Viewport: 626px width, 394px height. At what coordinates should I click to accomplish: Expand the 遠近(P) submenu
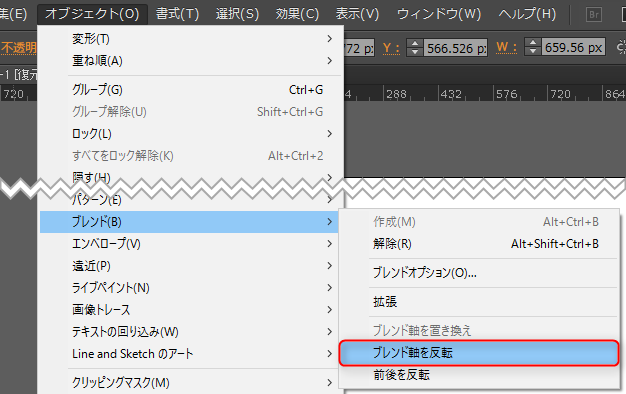[190, 266]
